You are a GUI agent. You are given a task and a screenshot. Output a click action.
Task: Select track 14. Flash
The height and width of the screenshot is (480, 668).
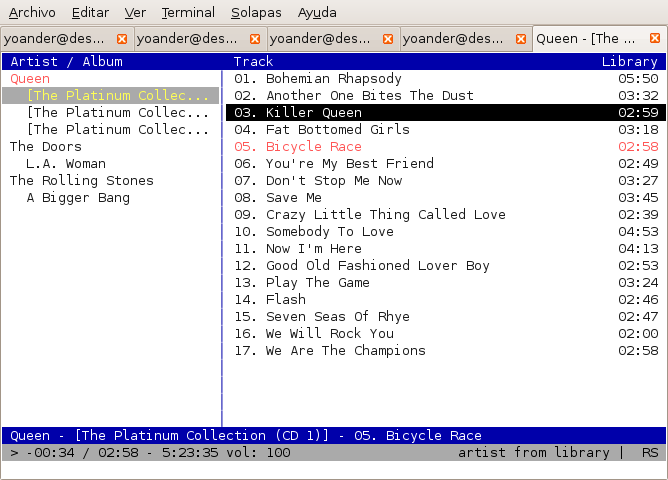(x=446, y=300)
